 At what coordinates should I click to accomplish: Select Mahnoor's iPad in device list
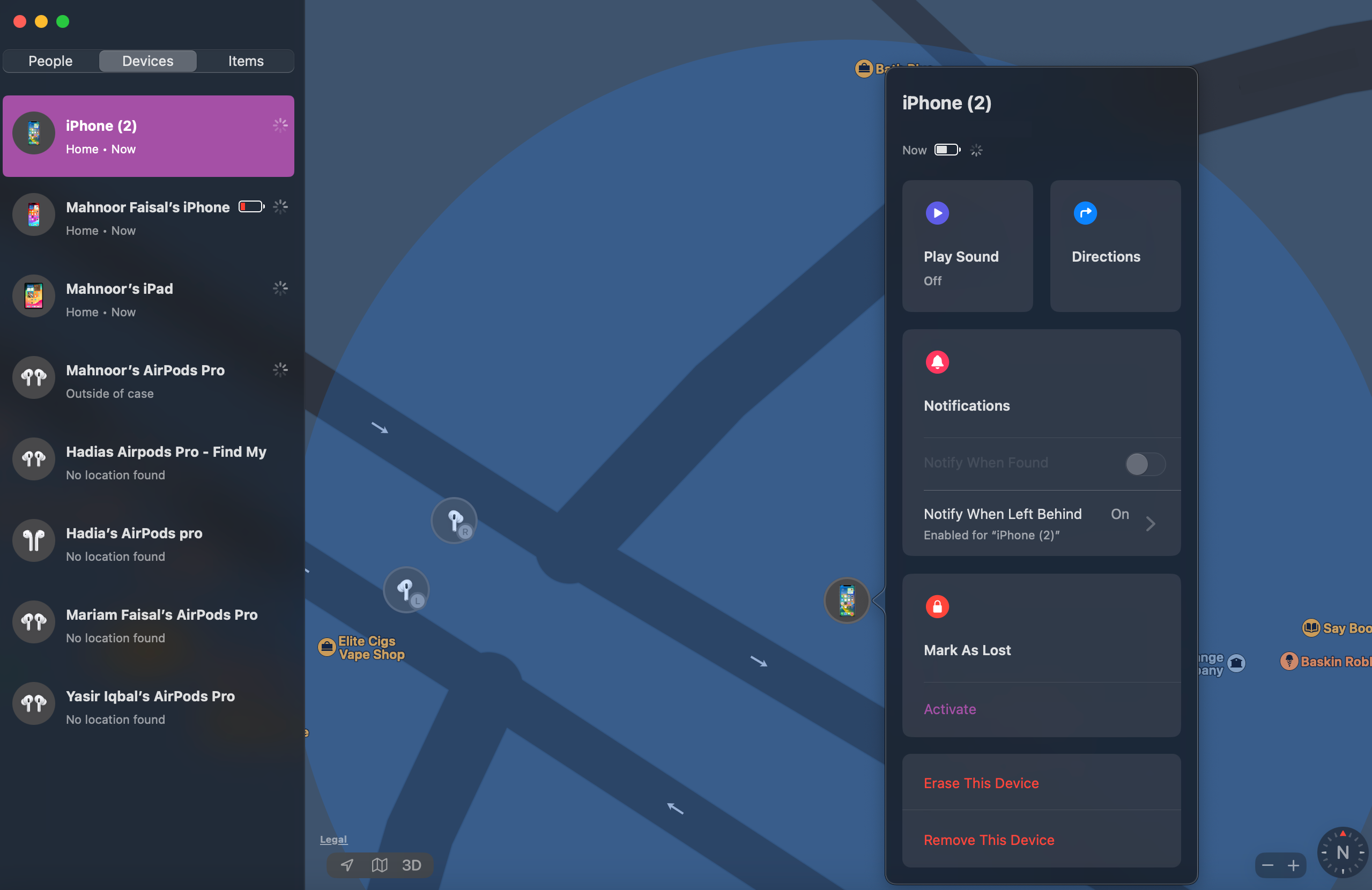[149, 299]
